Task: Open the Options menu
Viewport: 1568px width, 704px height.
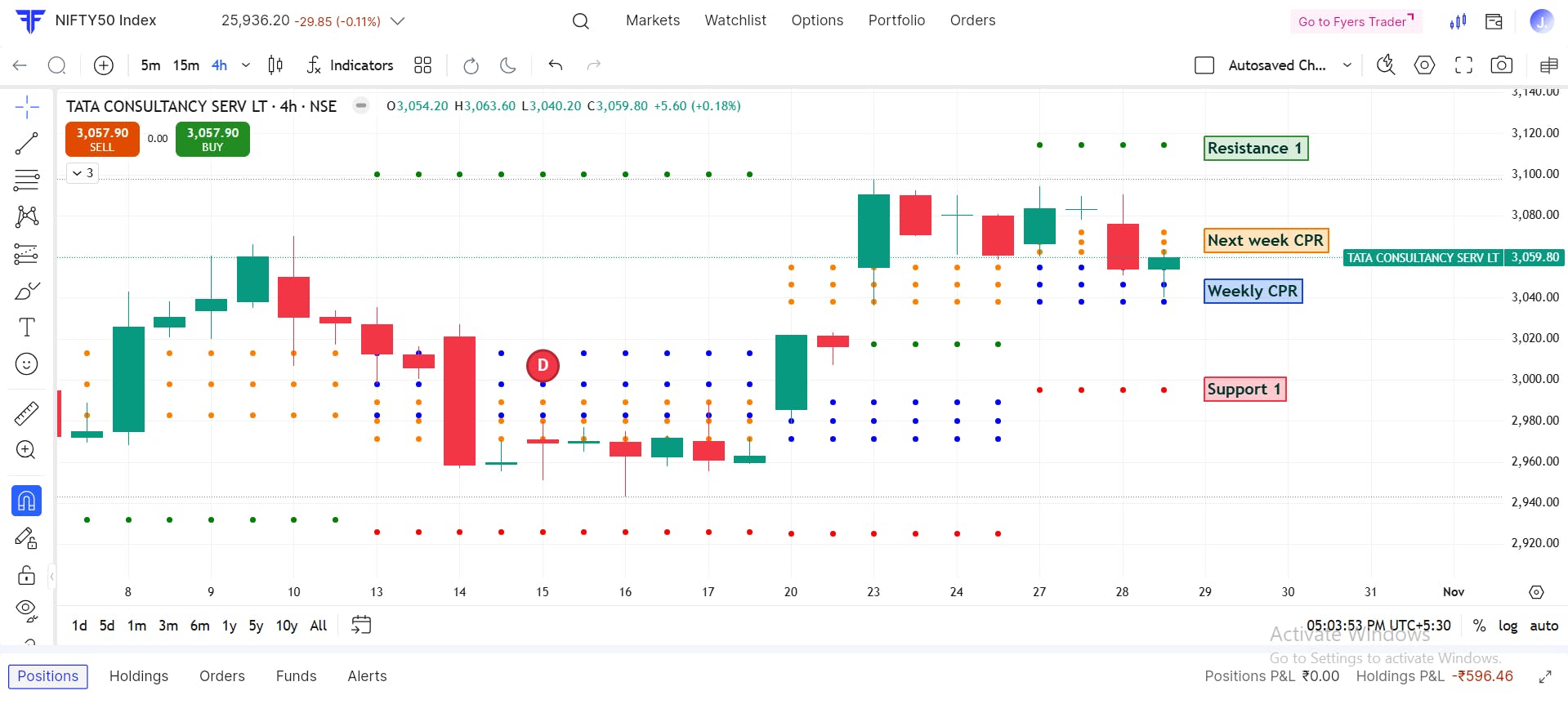Action: point(817,20)
